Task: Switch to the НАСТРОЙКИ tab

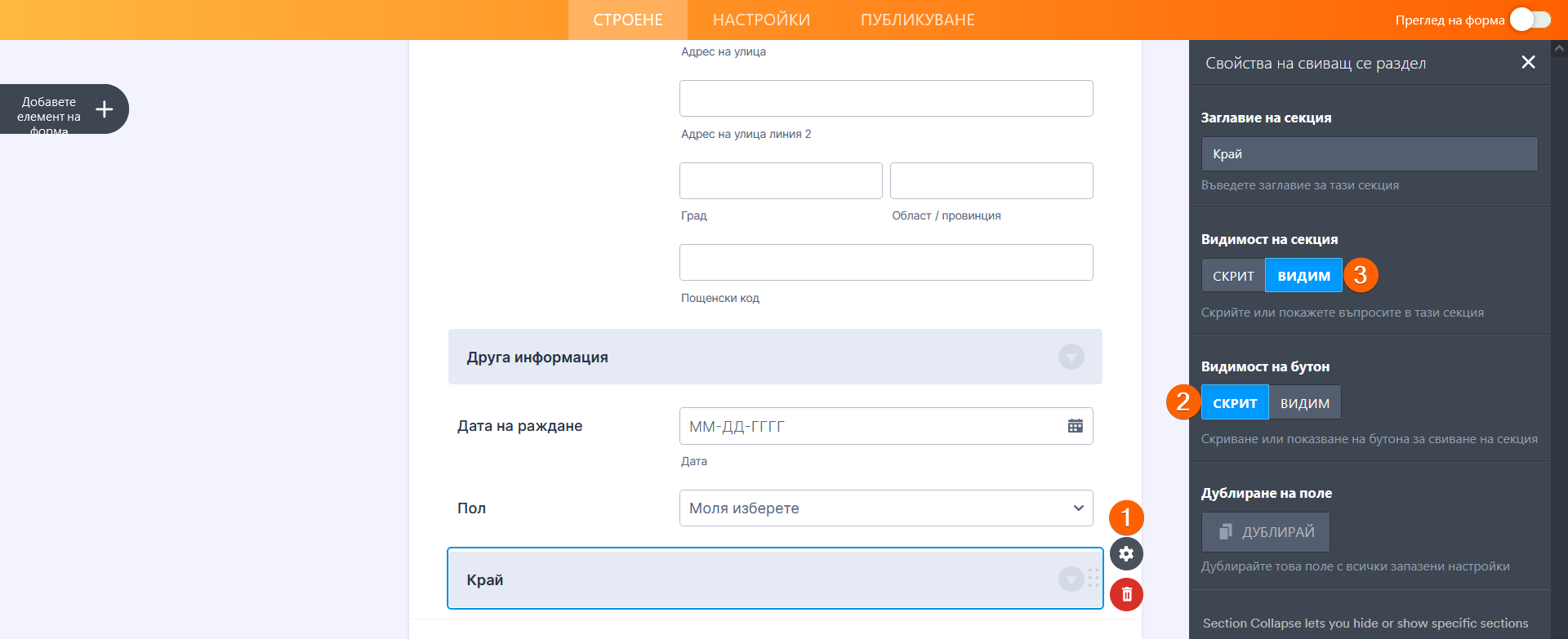Action: pyautogui.click(x=761, y=20)
